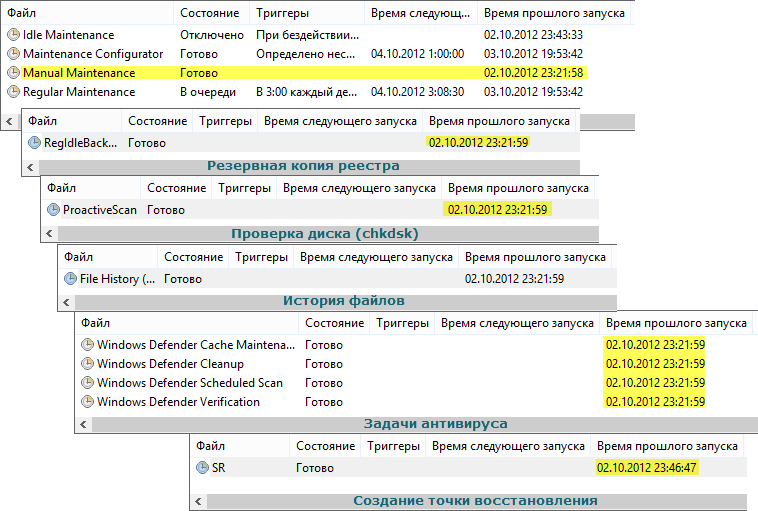The width and height of the screenshot is (758, 511).
Task: Click Состояние header in Windows Defender panel
Action: tap(335, 323)
